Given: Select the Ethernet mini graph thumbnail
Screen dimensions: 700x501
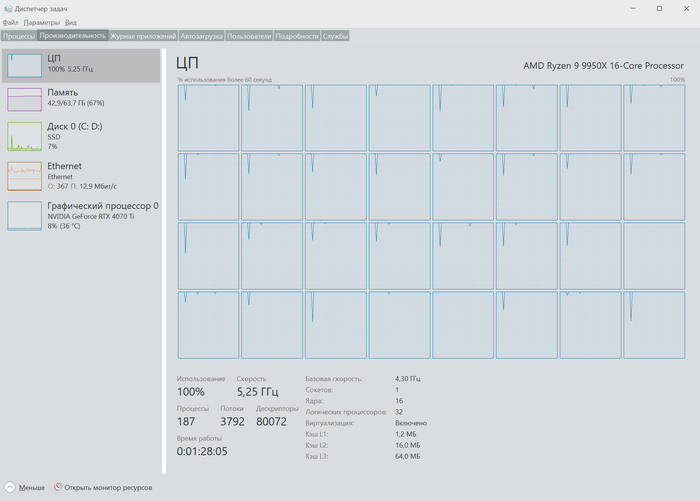Looking at the screenshot, I should pos(25,176).
